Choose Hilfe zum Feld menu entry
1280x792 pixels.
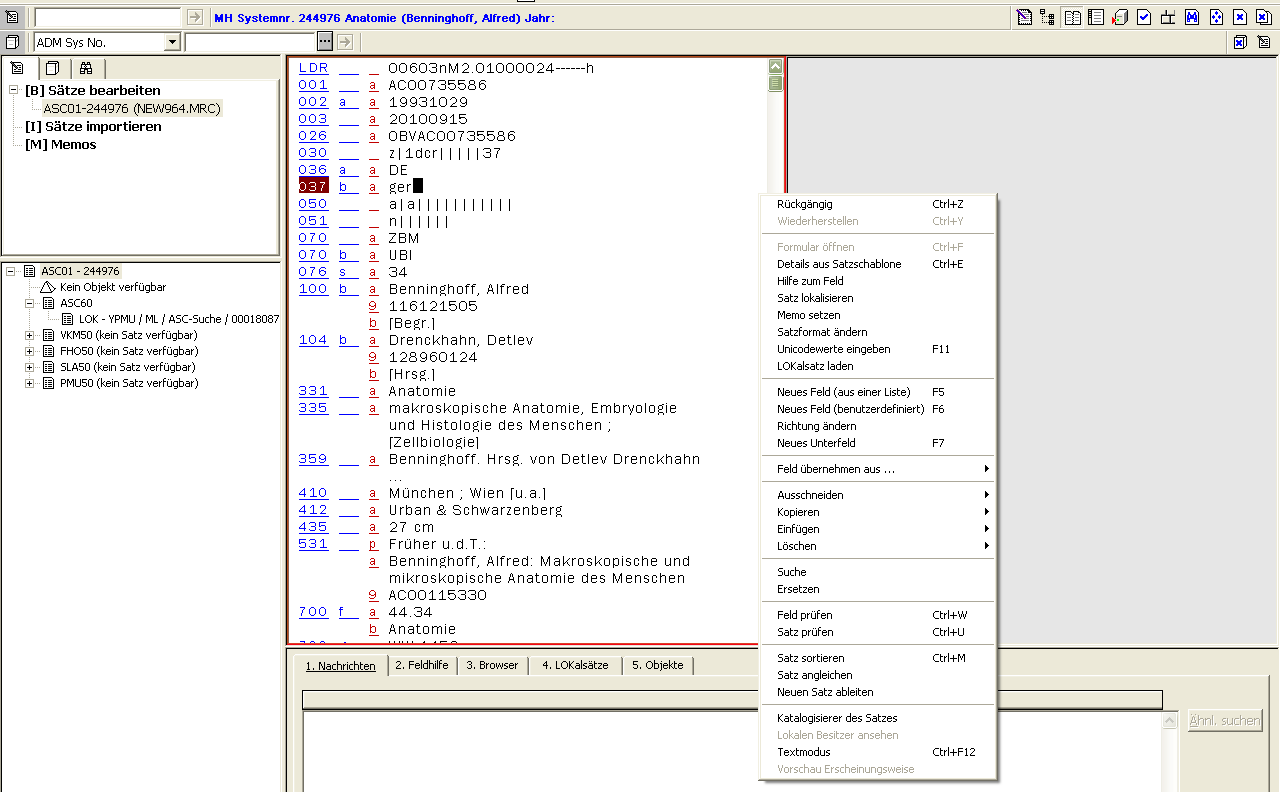tap(877, 281)
